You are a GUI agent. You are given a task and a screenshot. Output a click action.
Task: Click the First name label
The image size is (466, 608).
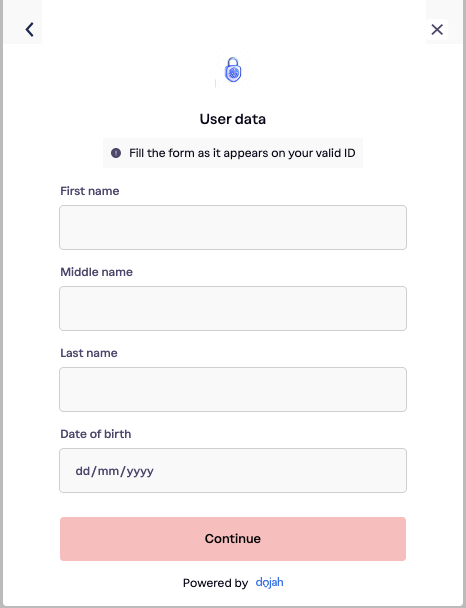tap(90, 191)
